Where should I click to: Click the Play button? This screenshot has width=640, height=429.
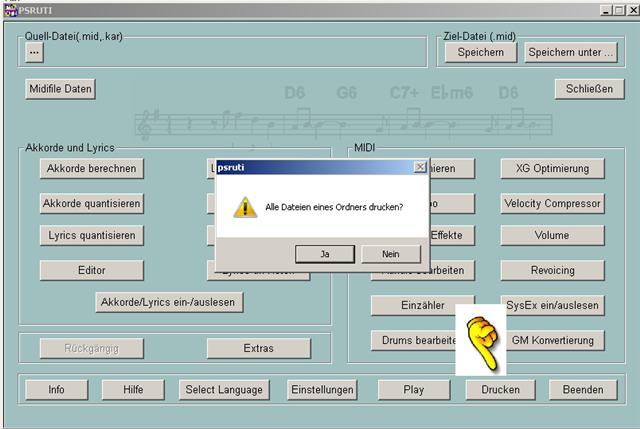[413, 389]
